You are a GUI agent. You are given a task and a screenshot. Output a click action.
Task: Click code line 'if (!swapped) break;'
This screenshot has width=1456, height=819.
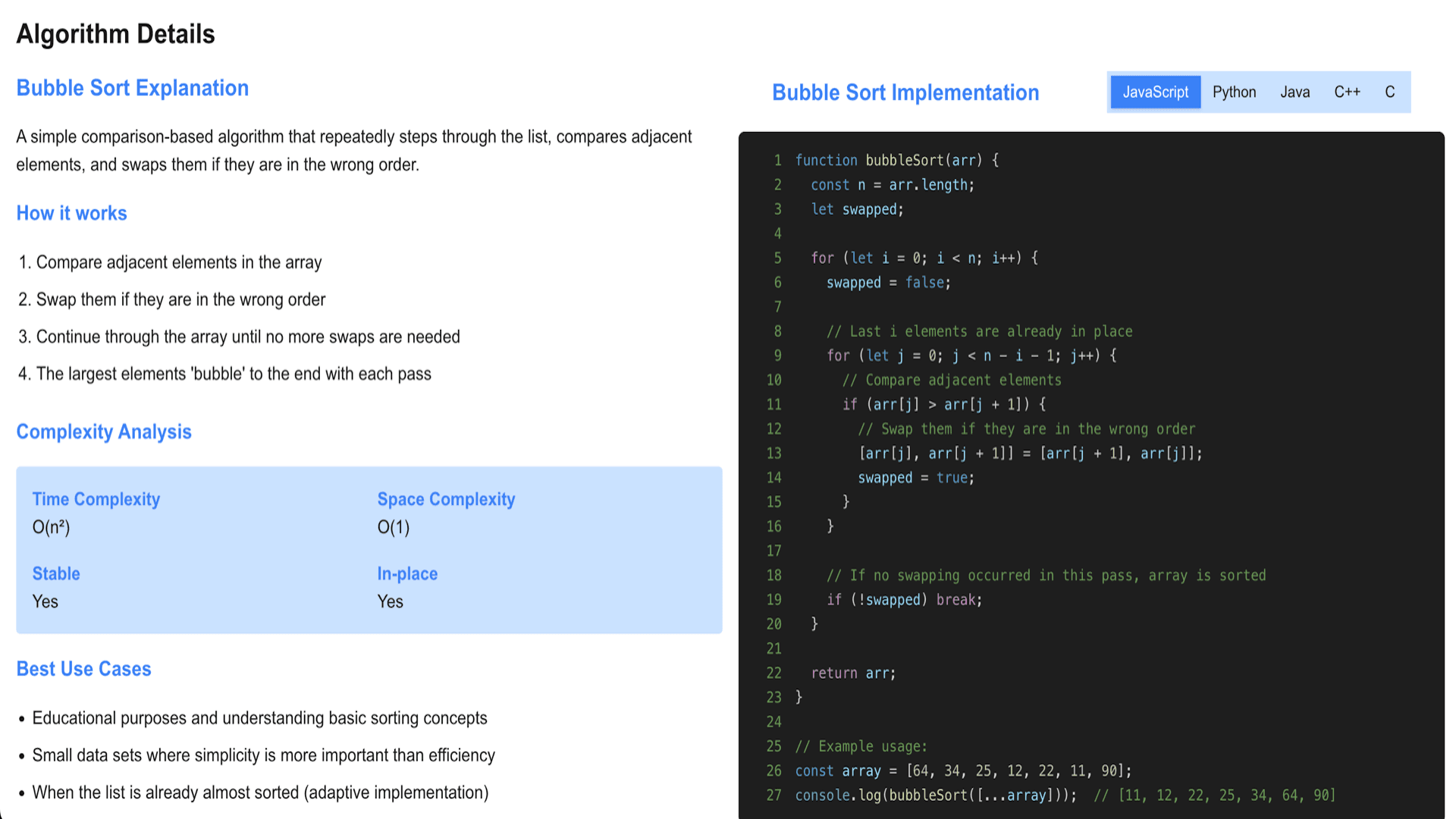904,600
